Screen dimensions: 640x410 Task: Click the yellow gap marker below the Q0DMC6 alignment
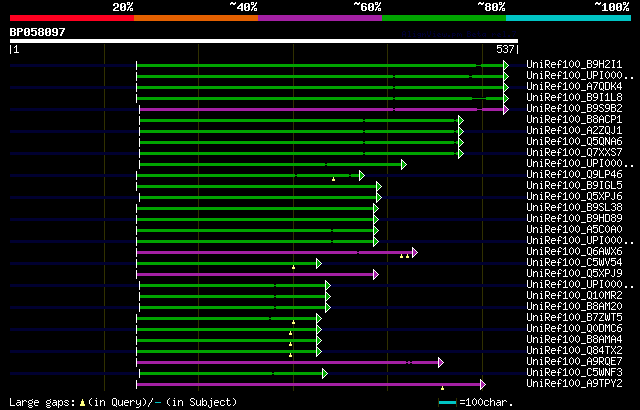pyautogui.click(x=291, y=333)
